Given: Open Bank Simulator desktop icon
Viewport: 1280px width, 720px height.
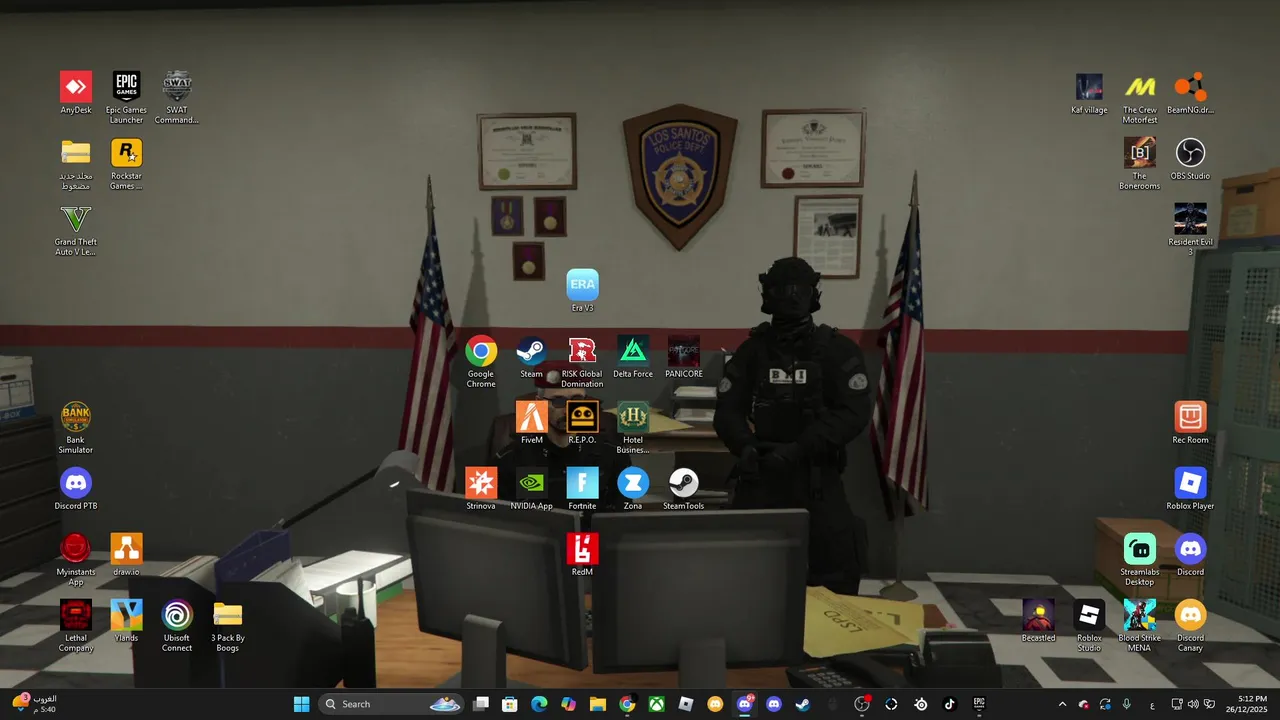Looking at the screenshot, I should (x=76, y=427).
